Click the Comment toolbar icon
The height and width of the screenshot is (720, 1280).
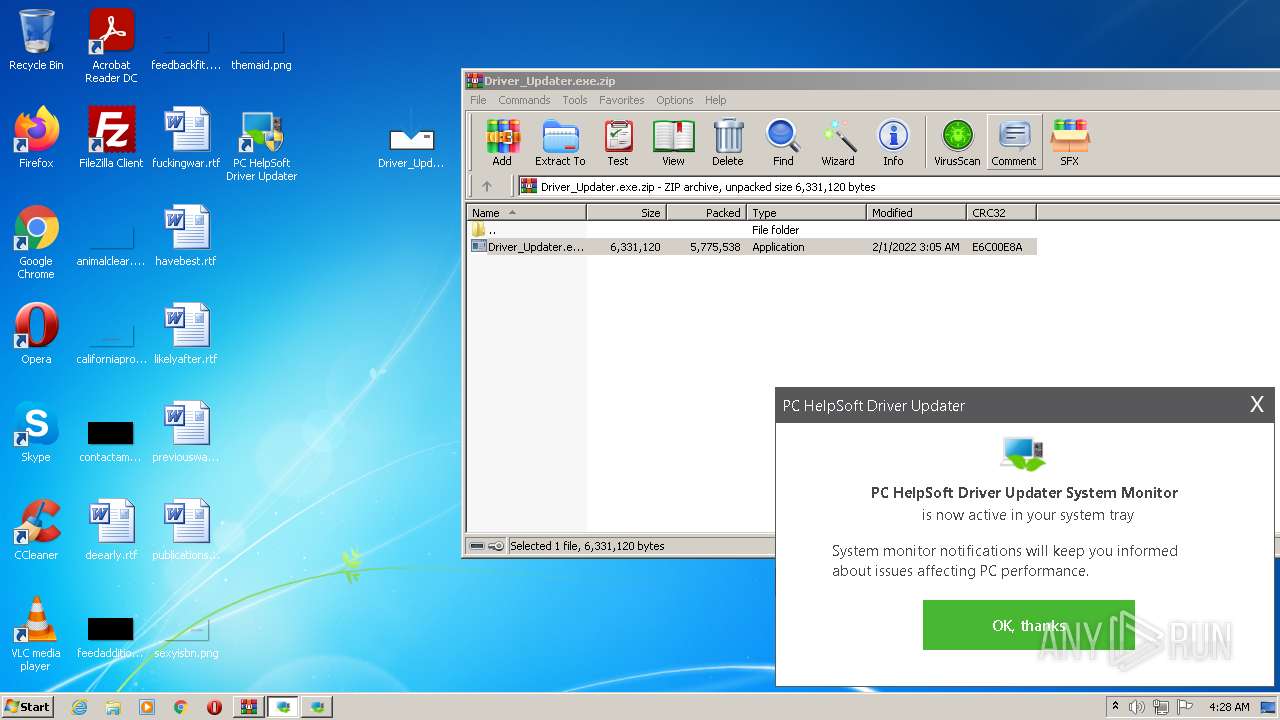click(1014, 142)
